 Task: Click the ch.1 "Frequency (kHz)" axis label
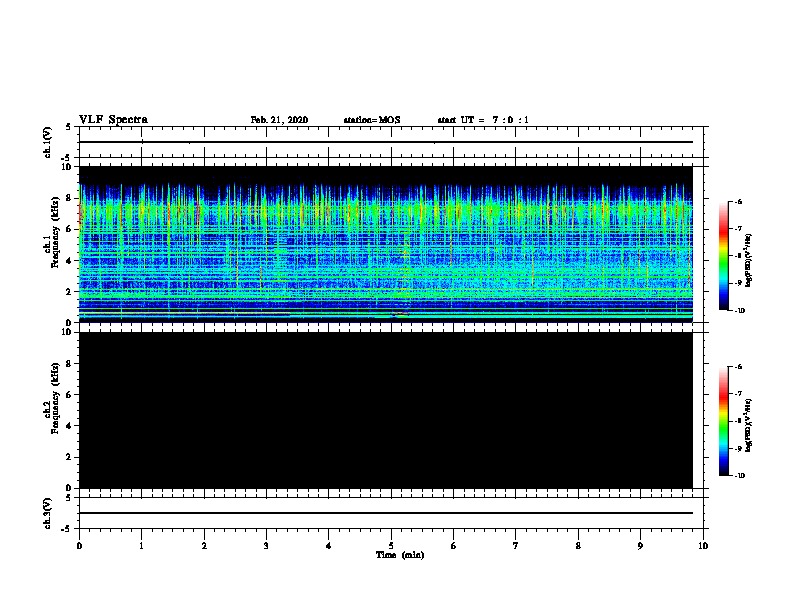(x=55, y=232)
